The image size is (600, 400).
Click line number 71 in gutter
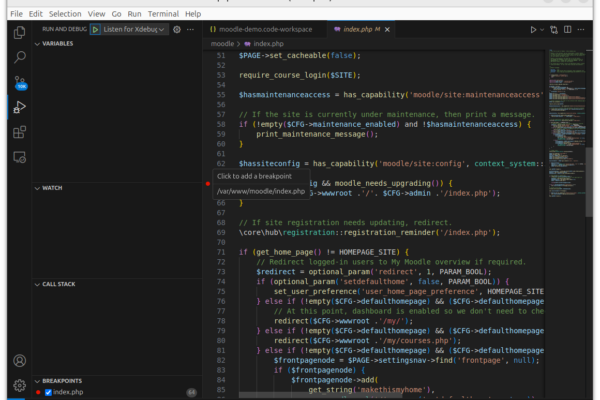click(221, 252)
